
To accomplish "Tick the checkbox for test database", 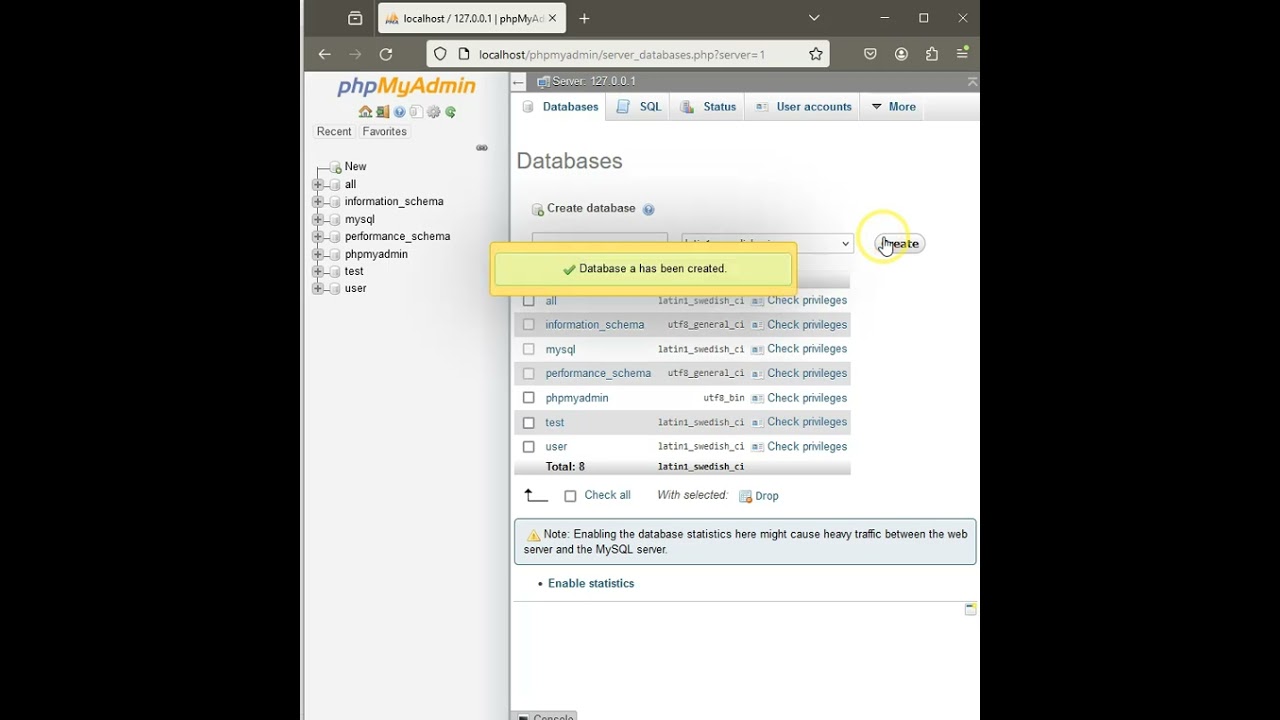I will pos(529,422).
